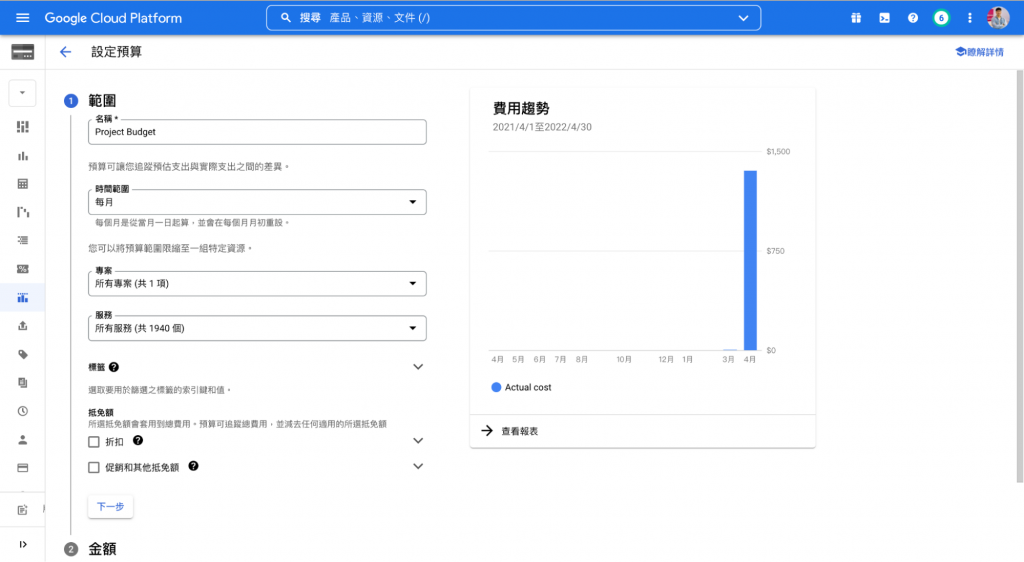Open the three-dot more options menu

coord(969,18)
